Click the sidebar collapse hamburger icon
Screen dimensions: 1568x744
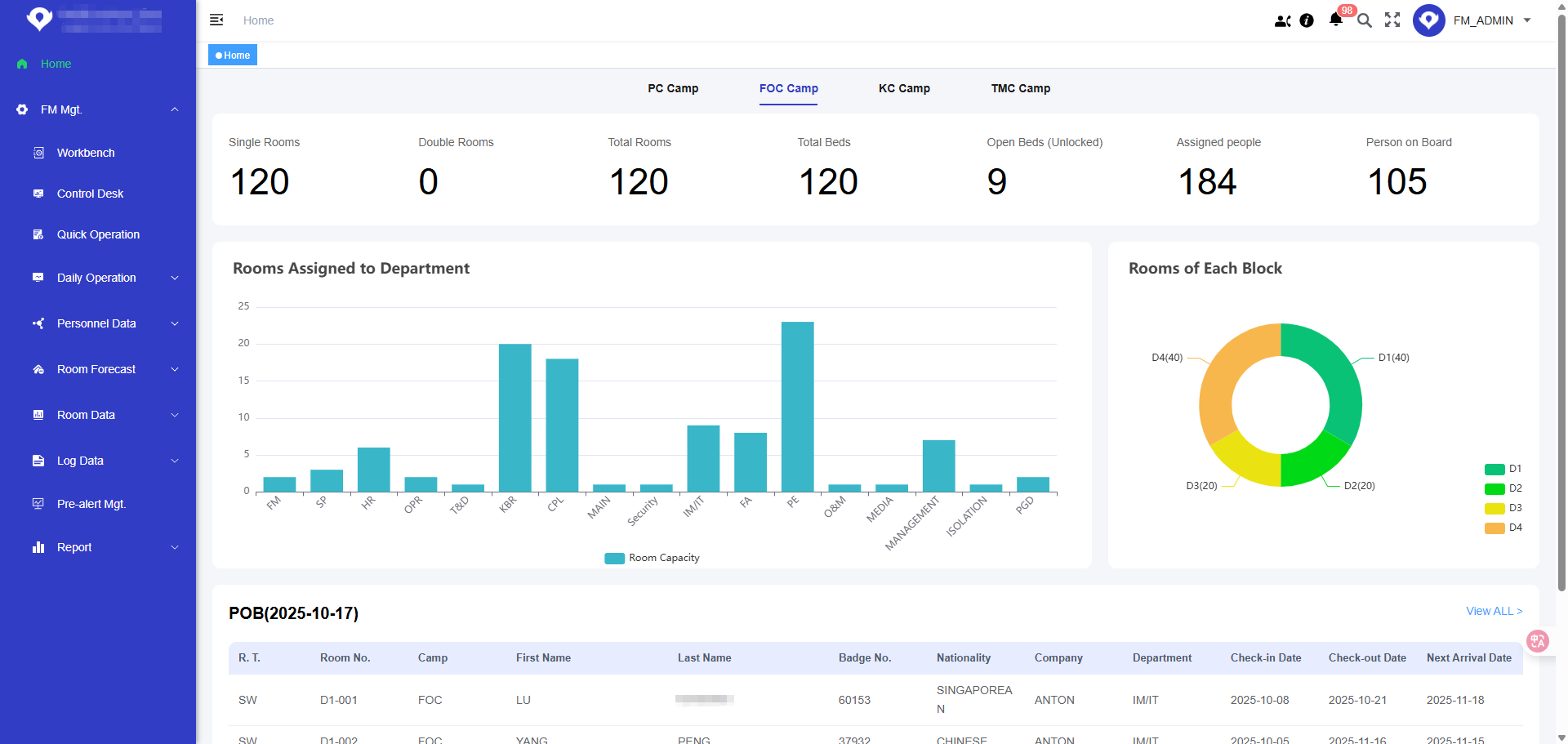click(216, 20)
